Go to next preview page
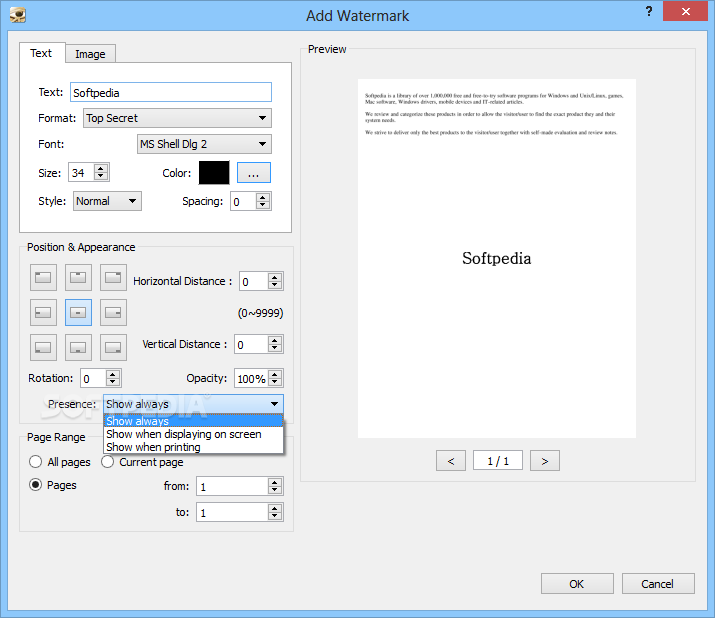715x618 pixels. pos(545,461)
